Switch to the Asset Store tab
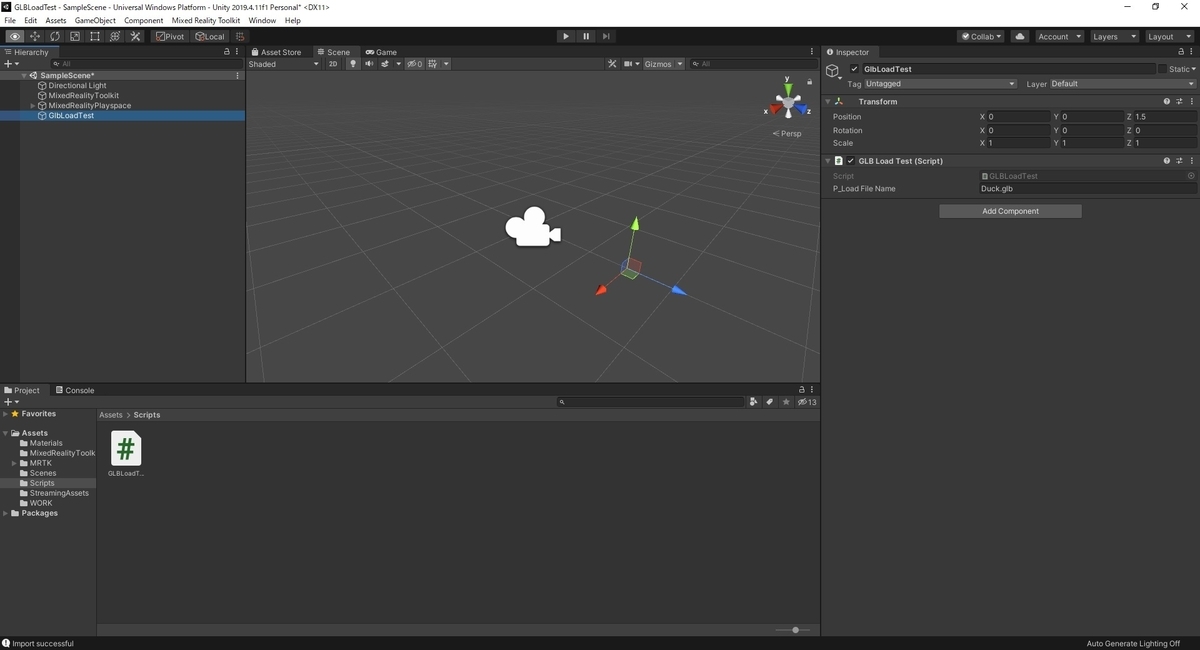Screen dimensions: 1200x650 276,52
